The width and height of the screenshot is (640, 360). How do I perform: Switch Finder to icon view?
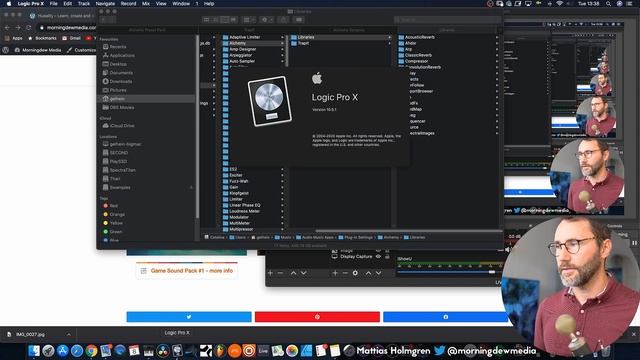coord(207,20)
